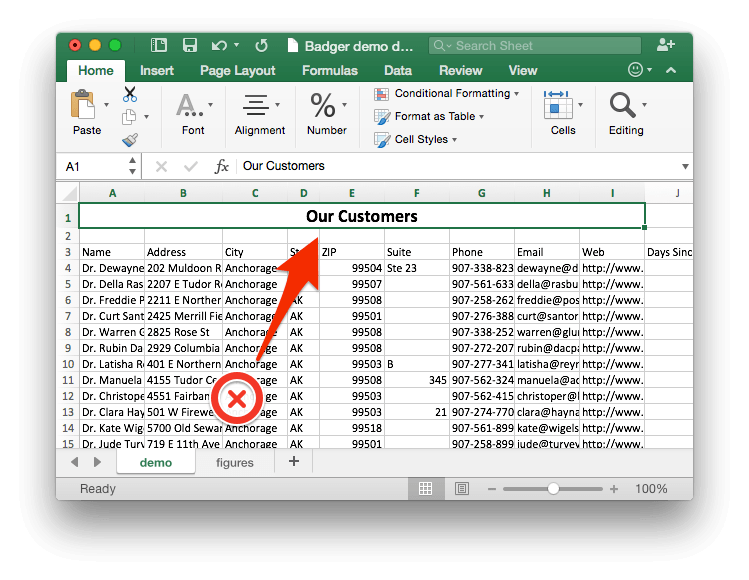Select the merged Our Customers cell
Viewport: 749px width, 580px height.
click(362, 216)
